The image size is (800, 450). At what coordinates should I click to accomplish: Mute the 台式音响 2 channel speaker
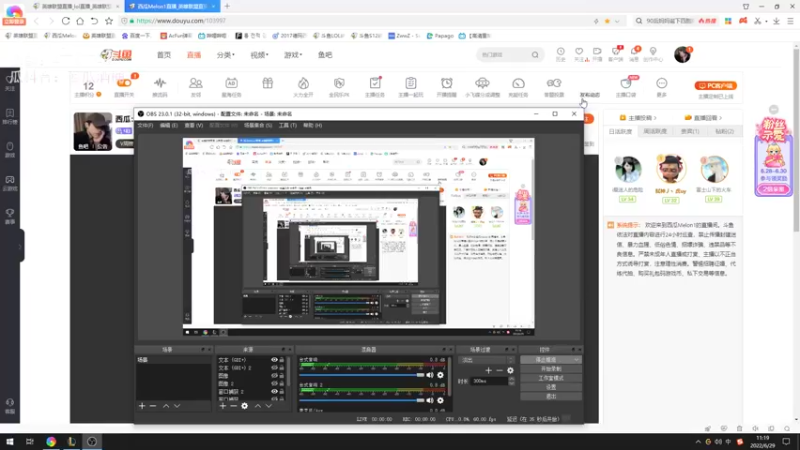(430, 401)
